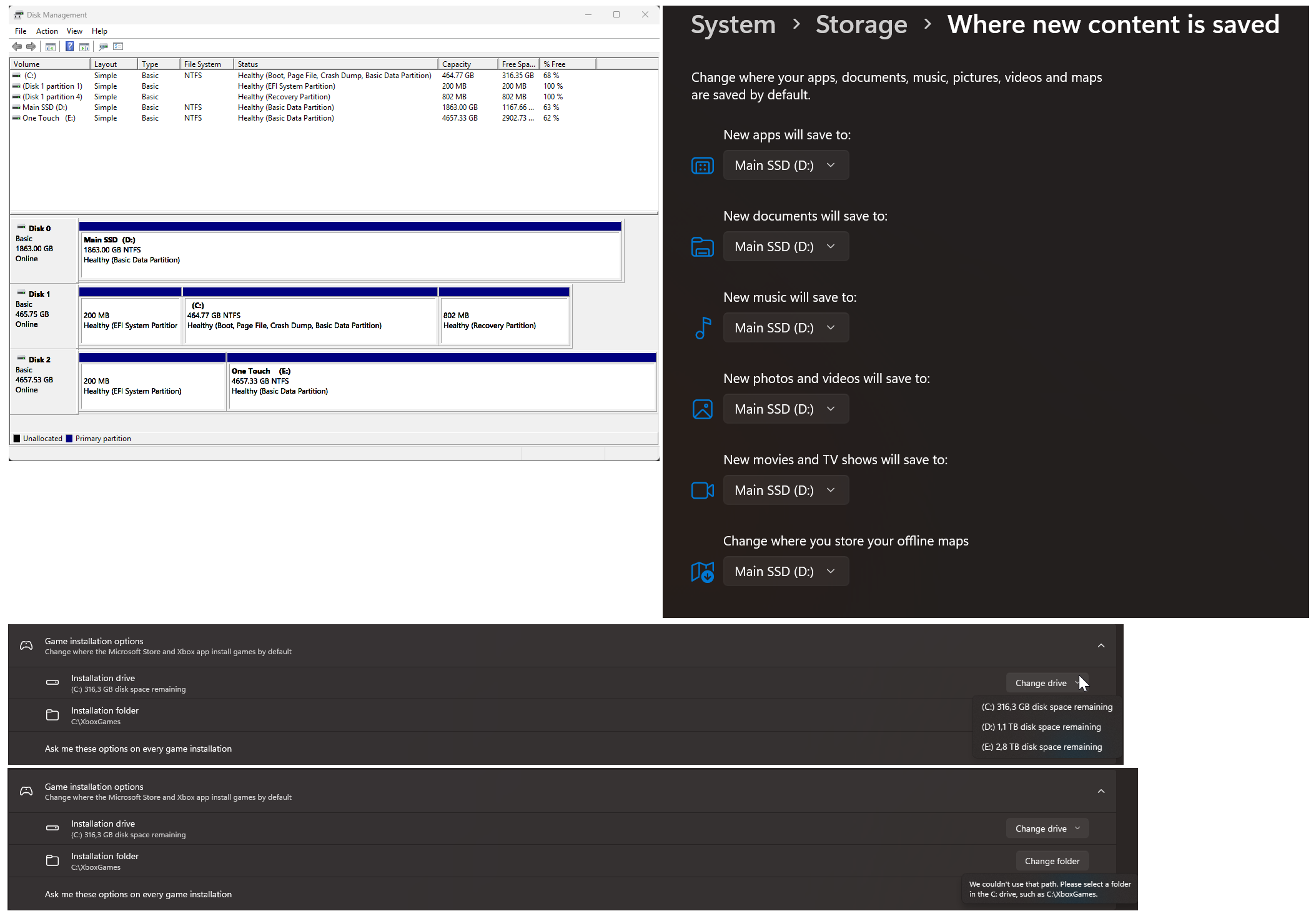Select the 802 MB Recovery Partition block on Disk 1
The width and height of the screenshot is (1316, 916).
tap(505, 320)
